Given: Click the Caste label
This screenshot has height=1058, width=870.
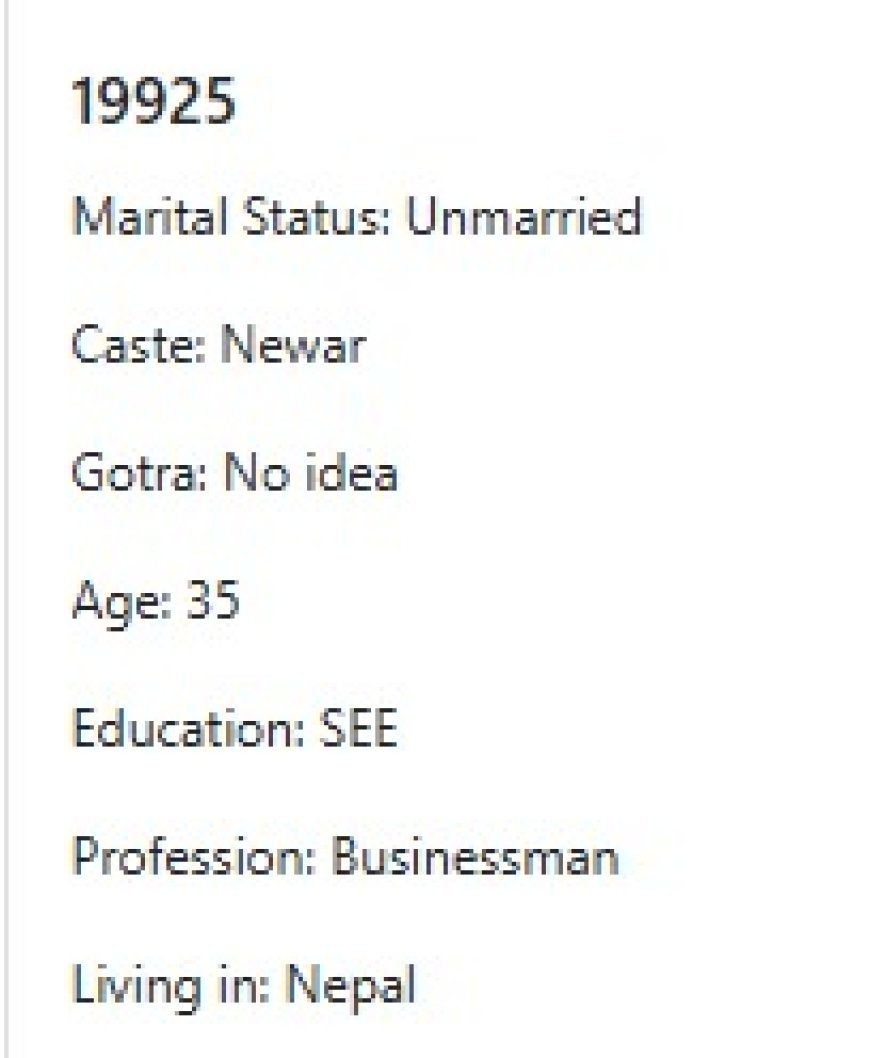Looking at the screenshot, I should point(138,345).
